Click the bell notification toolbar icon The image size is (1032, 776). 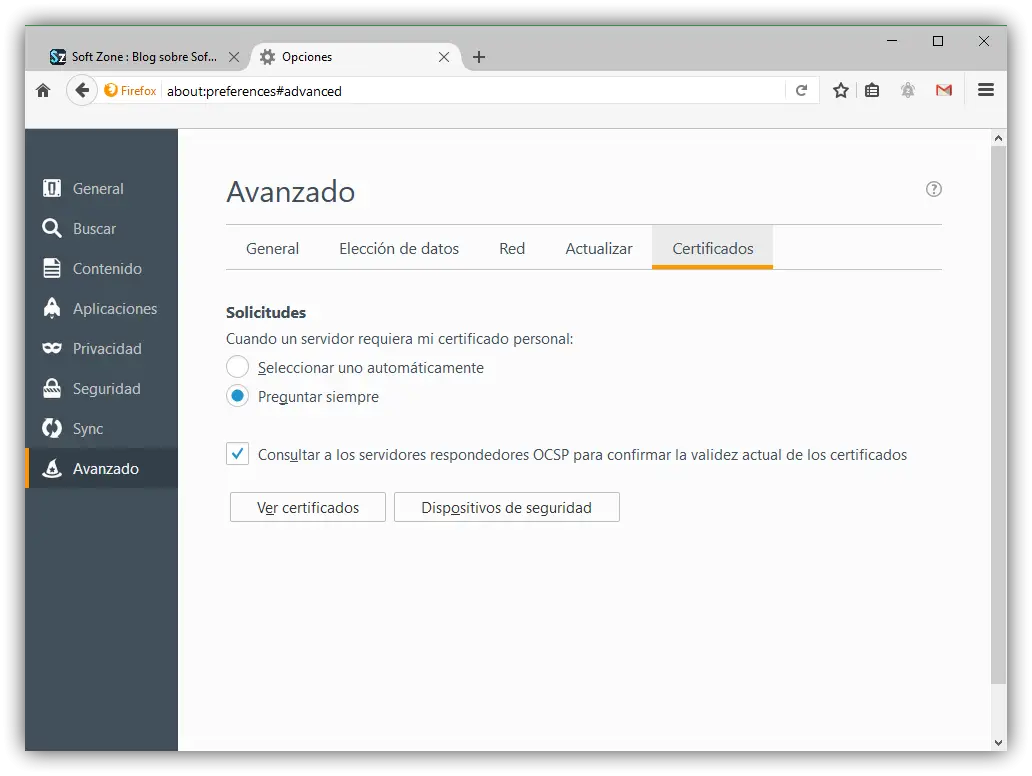pyautogui.click(x=908, y=91)
